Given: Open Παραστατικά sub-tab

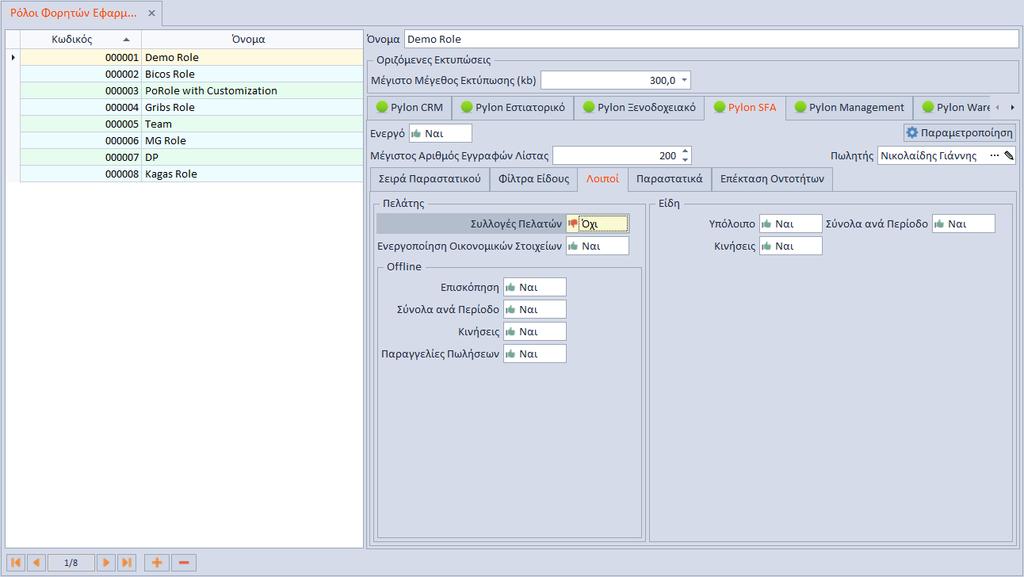Looking at the screenshot, I should click(669, 178).
